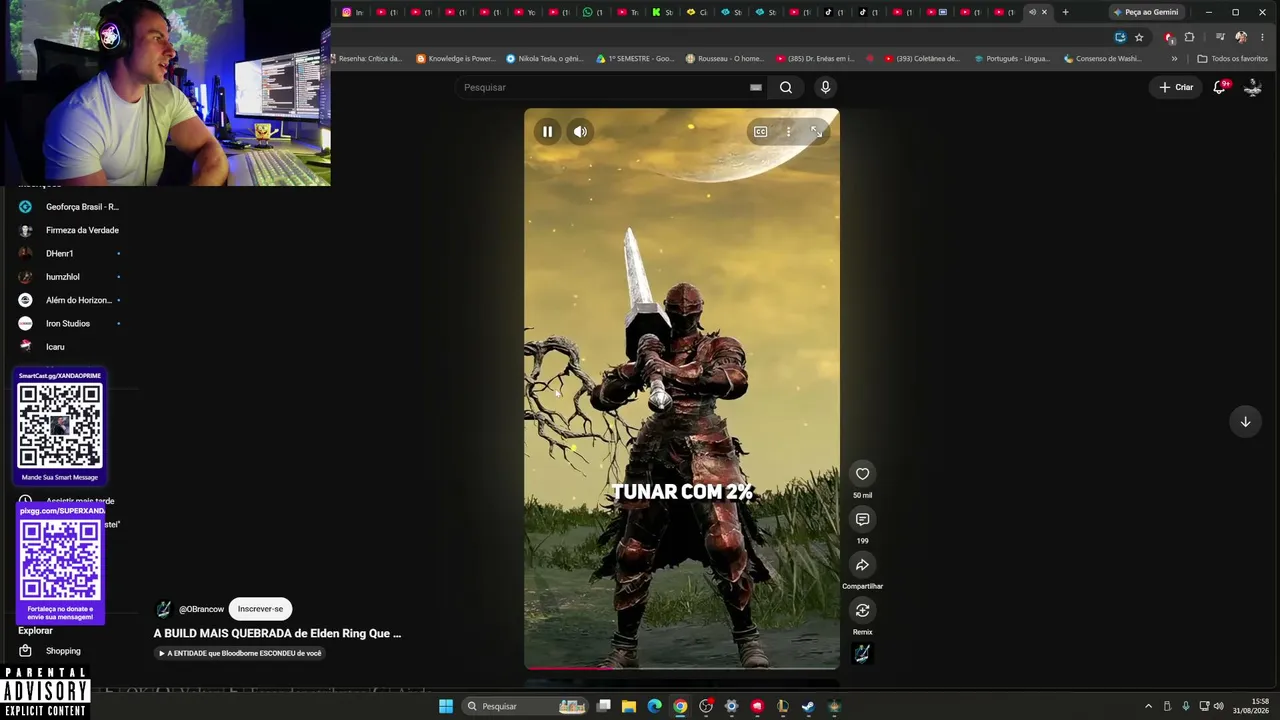Open the on-screen keyboard icon in search
Image resolution: width=1280 pixels, height=720 pixels.
coord(756,87)
